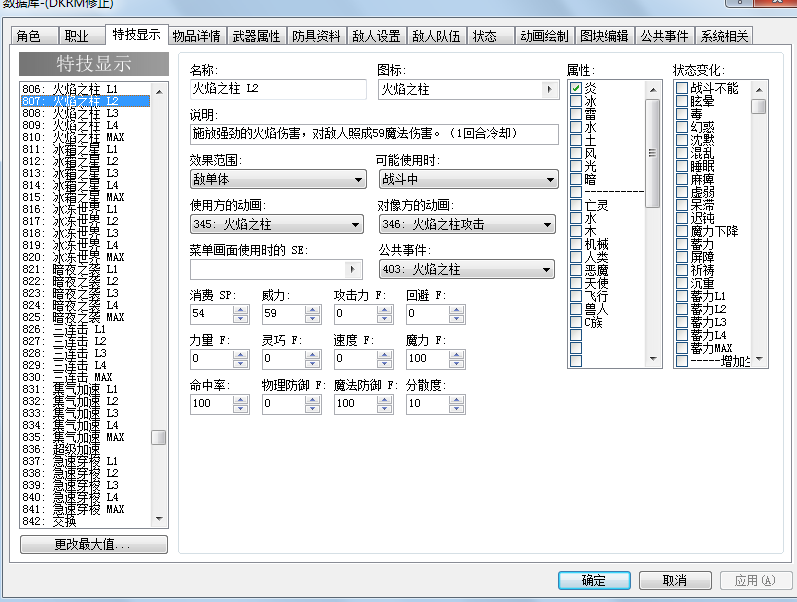Screen dimensions: 797x602
Task: Click the 速度 F value field
Action: [356, 359]
